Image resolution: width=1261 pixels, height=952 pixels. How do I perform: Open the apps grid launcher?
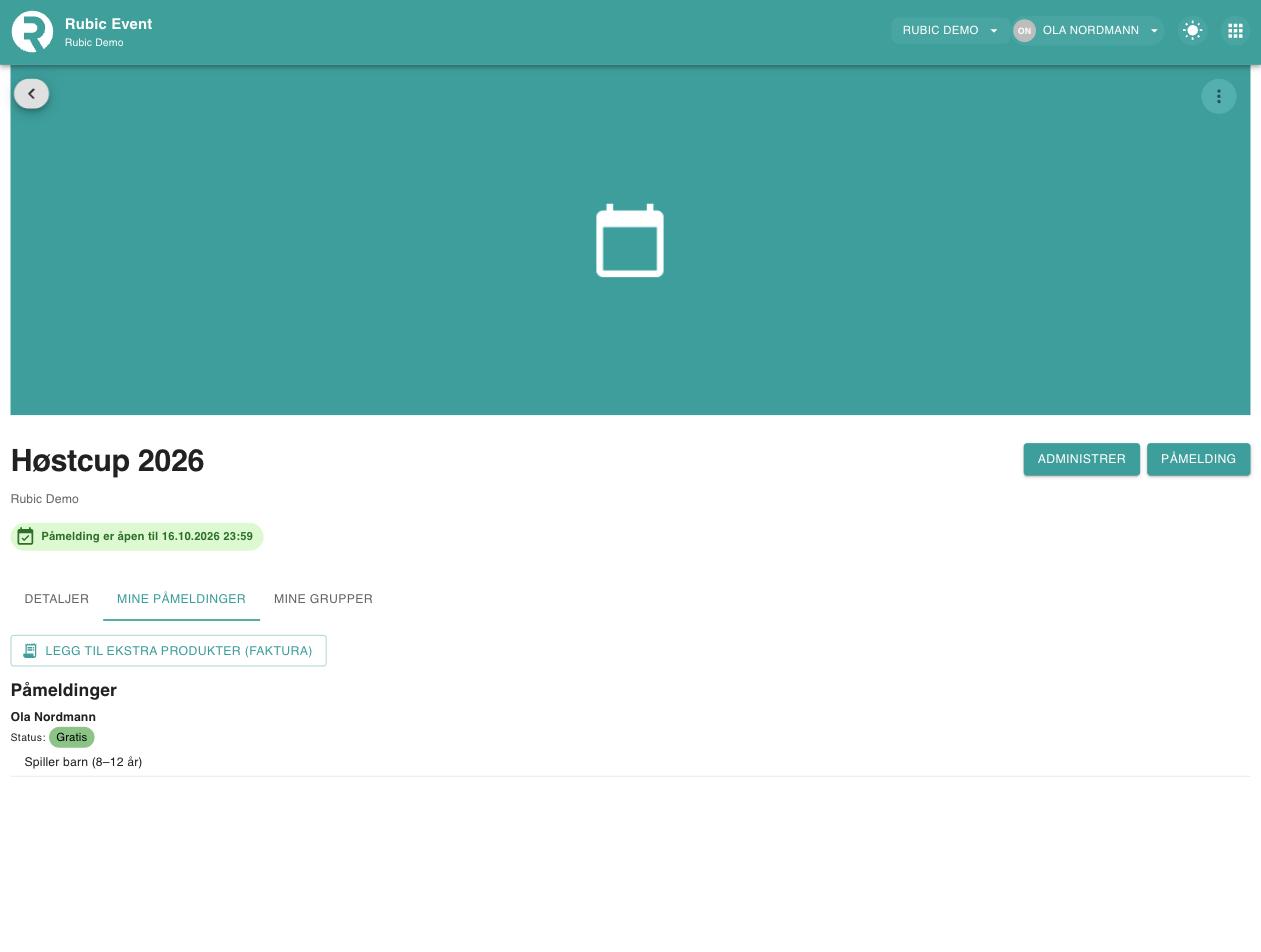click(x=1235, y=31)
